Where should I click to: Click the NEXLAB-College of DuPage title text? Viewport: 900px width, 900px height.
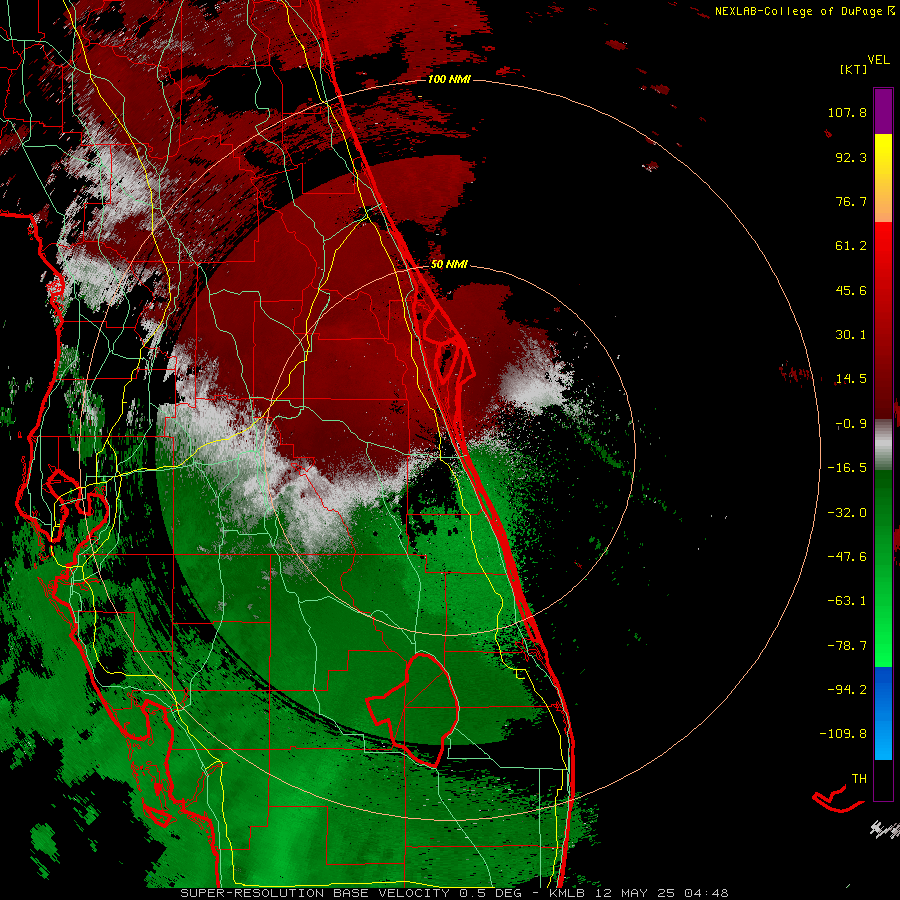798,11
